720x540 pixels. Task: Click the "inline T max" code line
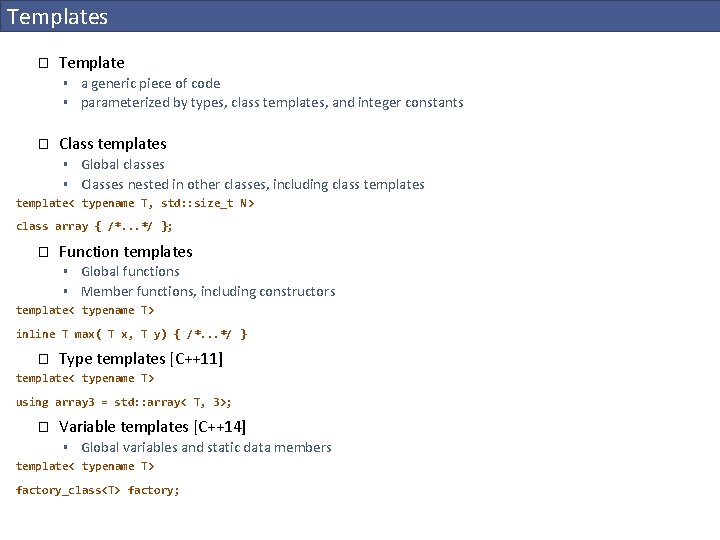[131, 334]
